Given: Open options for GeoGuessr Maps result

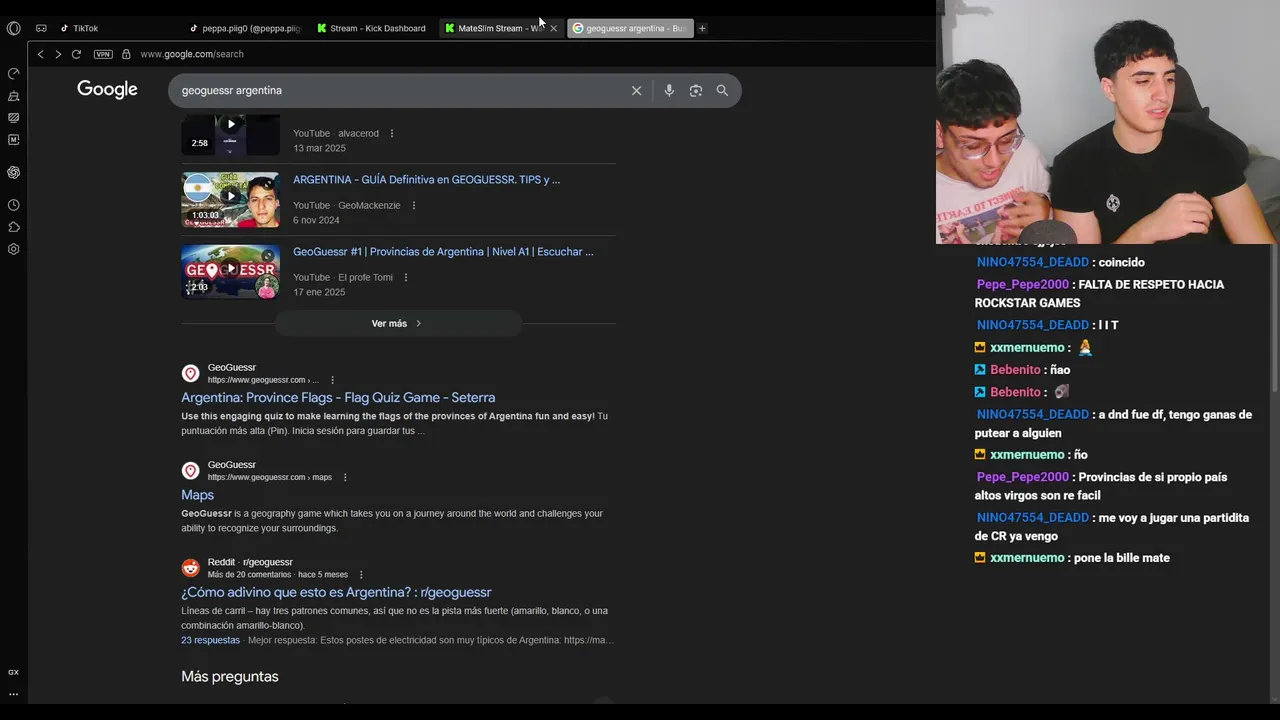Looking at the screenshot, I should click(345, 477).
